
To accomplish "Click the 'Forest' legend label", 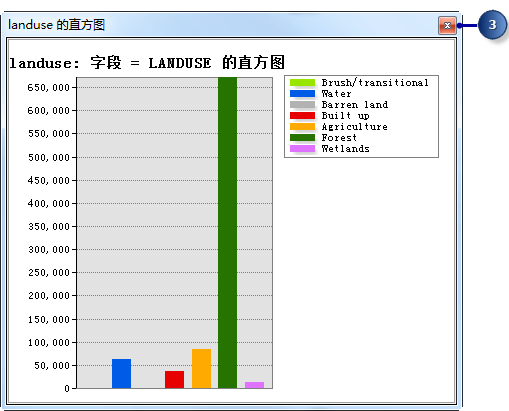I will coord(339,137).
